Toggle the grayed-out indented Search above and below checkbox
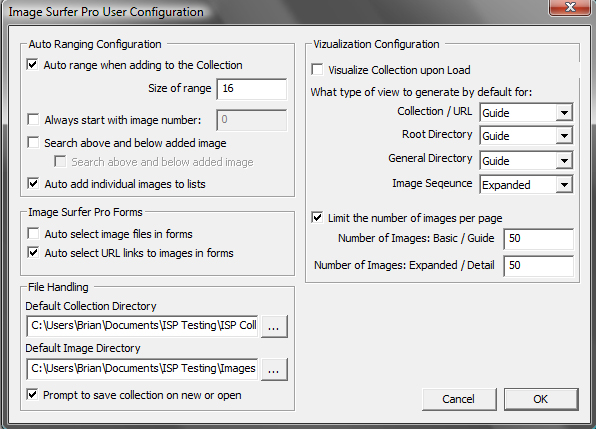Viewport: 596px width, 429px height. click(60, 161)
